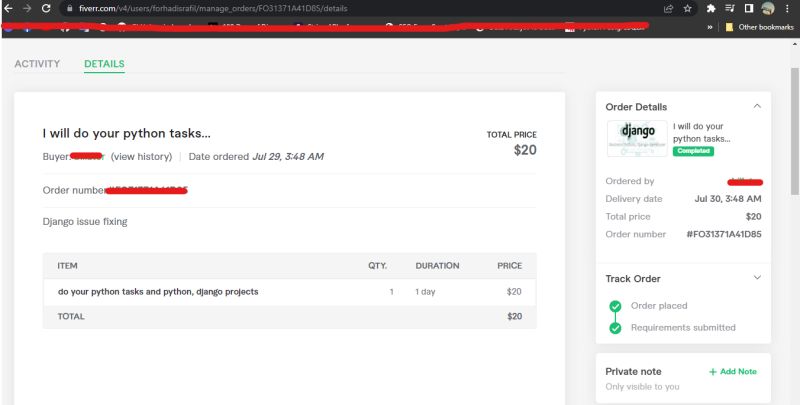This screenshot has height=405, width=800.
Task: Click the Order placed green checkmark
Action: [x=615, y=306]
